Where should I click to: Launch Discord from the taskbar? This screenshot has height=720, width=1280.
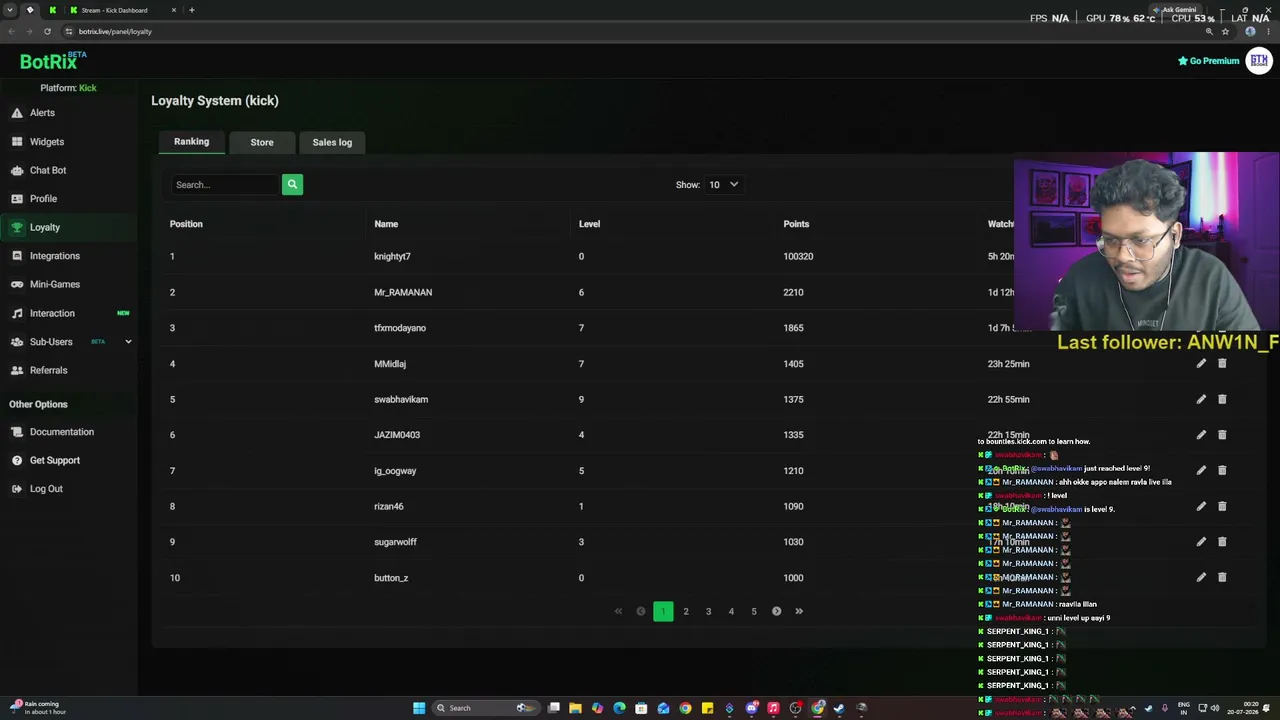pos(752,708)
